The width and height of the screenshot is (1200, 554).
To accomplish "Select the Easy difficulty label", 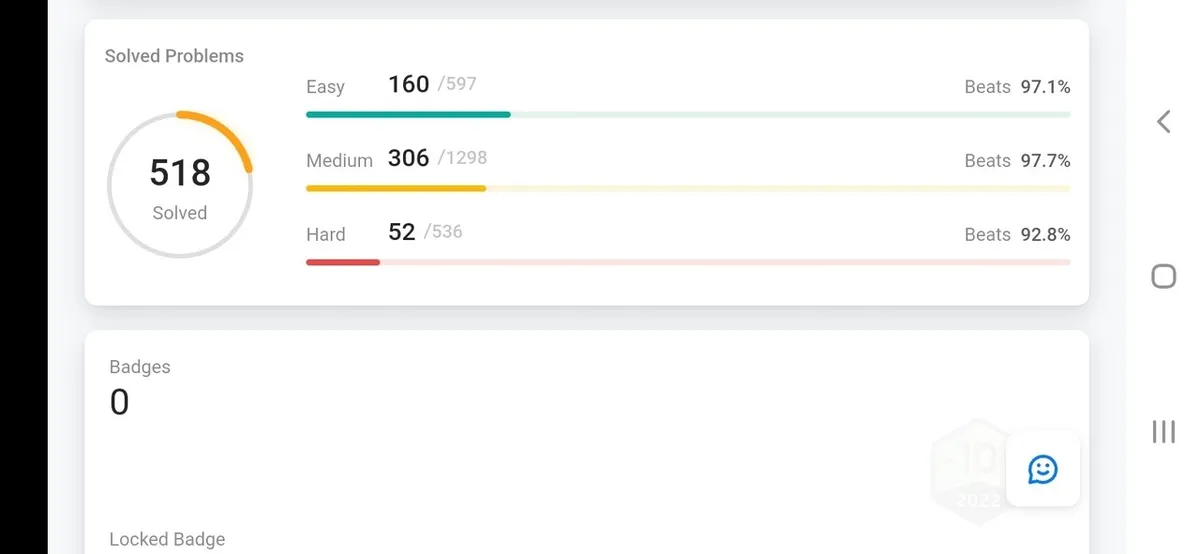I will [x=325, y=87].
